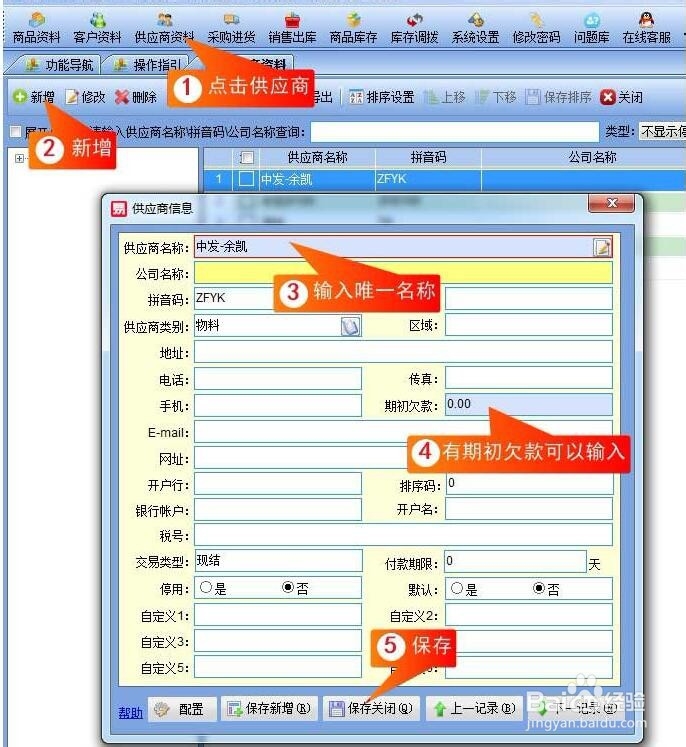Click 新增 add supplier toolbar button
The width and height of the screenshot is (686, 747).
[34, 97]
